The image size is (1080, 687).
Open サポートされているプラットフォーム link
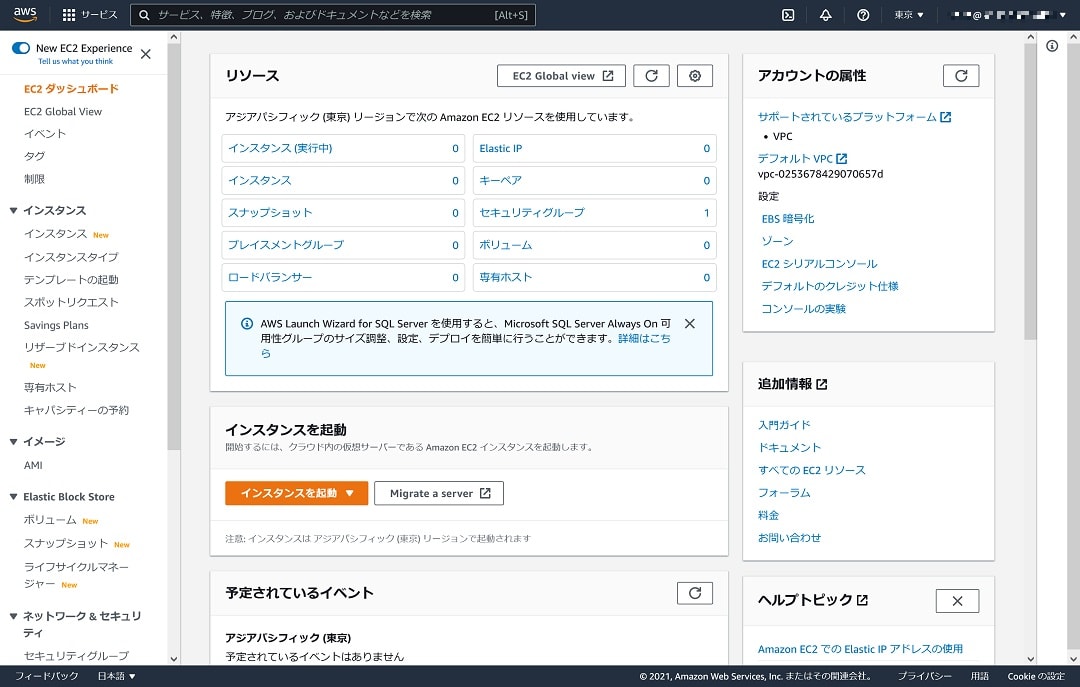[854, 117]
